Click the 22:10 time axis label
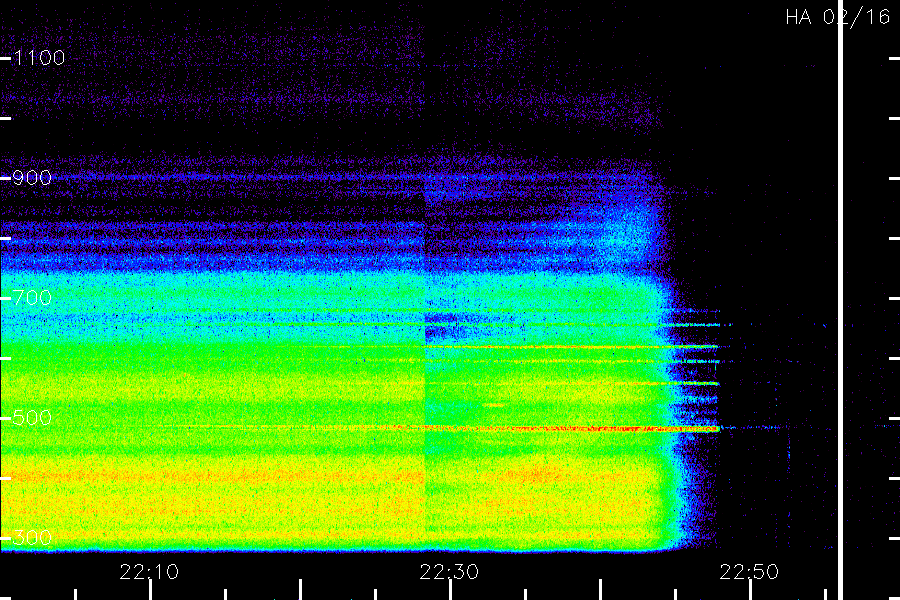 pyautogui.click(x=149, y=572)
